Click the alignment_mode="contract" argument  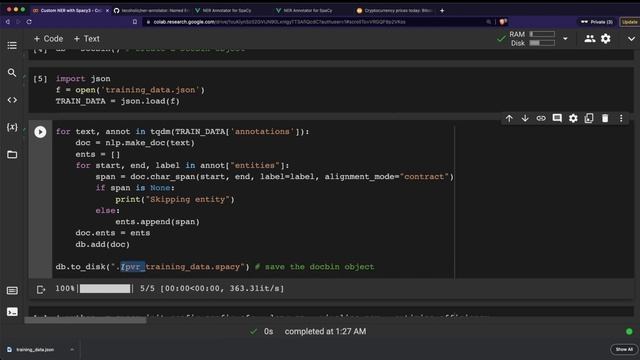(x=387, y=177)
